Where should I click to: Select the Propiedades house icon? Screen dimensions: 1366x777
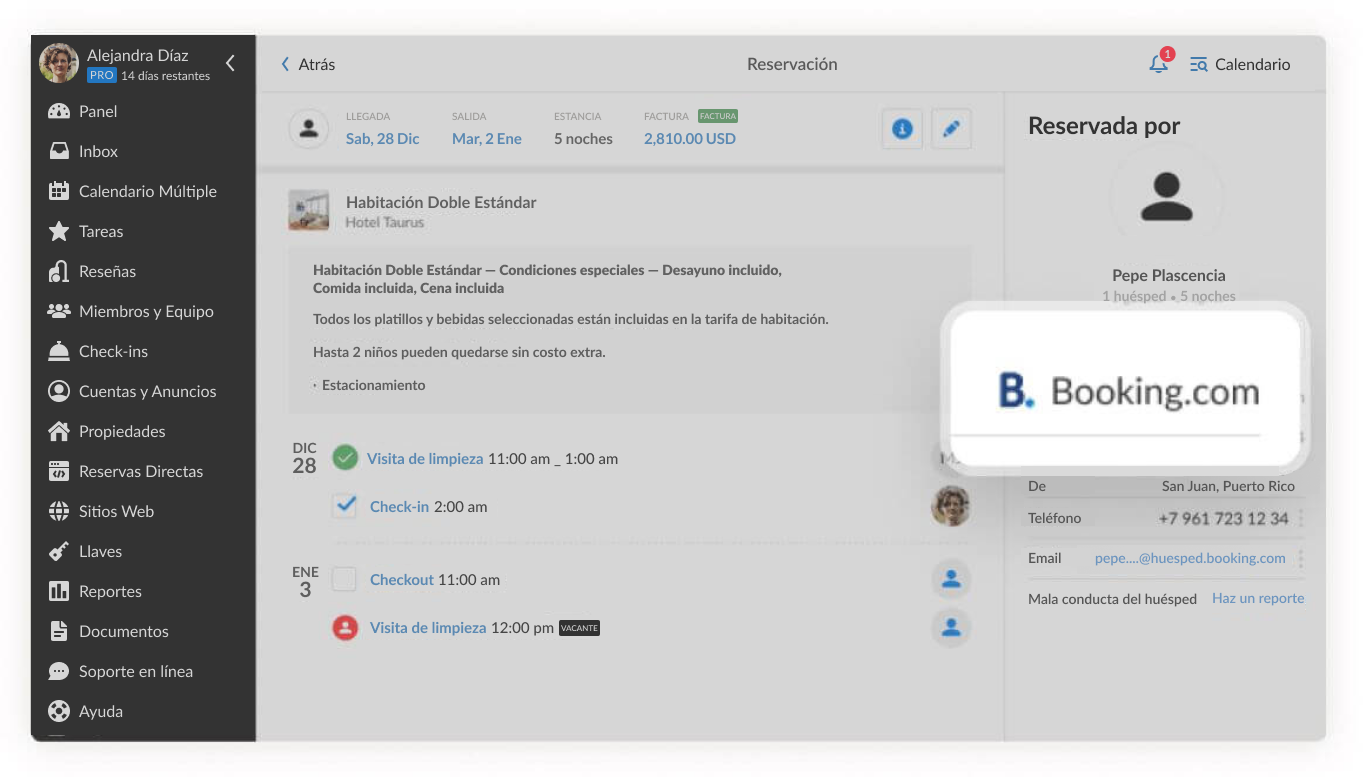[x=59, y=431]
